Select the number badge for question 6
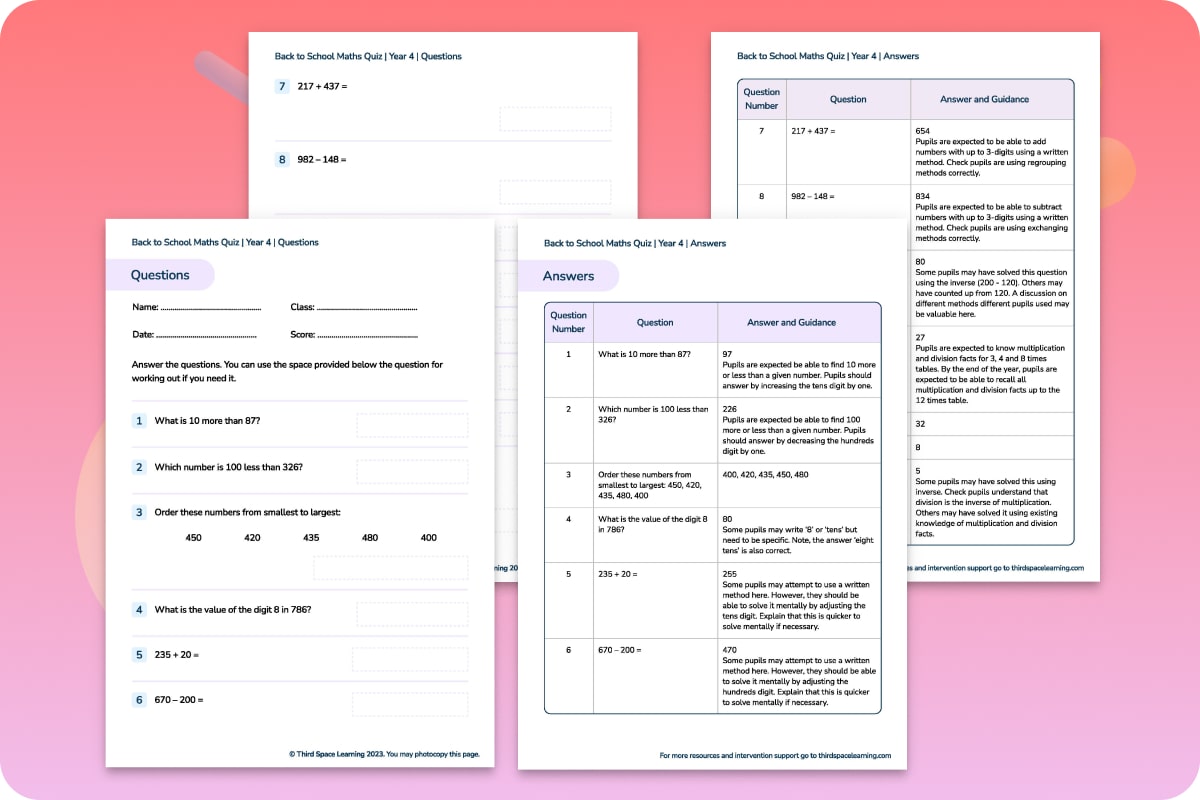Screen dimensions: 1200x800 click(x=139, y=700)
